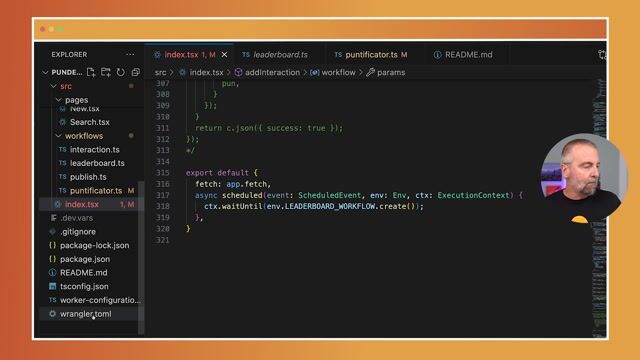The height and width of the screenshot is (360, 640).
Task: Collapse all folders in Explorer
Action: coord(136,72)
